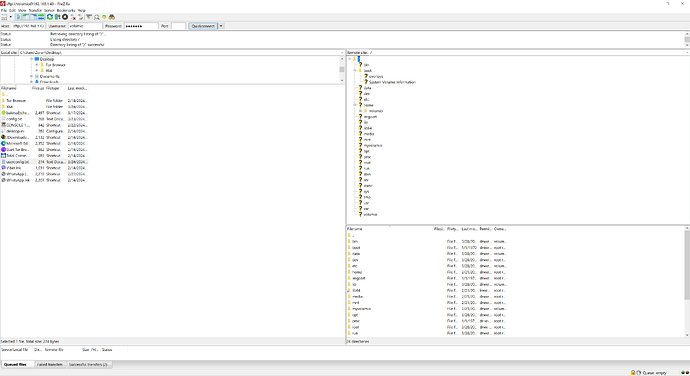Click the green Refresh file lists icon
The height and width of the screenshot is (376, 690).
click(x=50, y=17)
